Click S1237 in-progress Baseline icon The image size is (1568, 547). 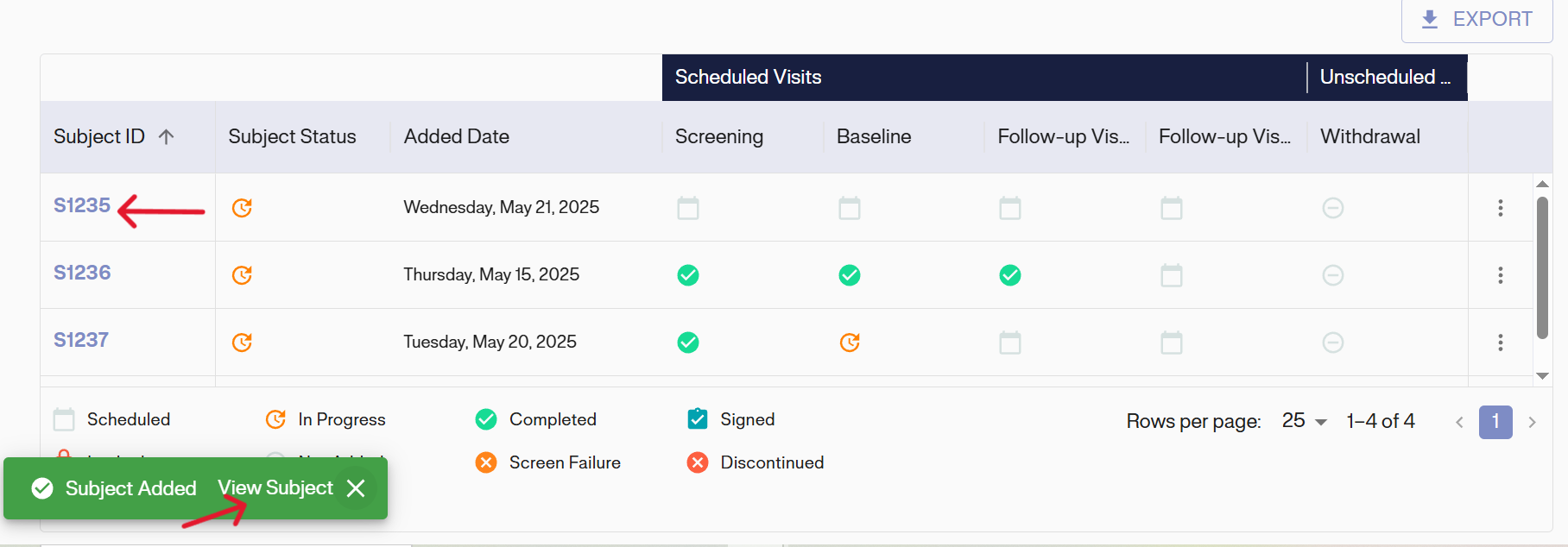[x=850, y=343]
